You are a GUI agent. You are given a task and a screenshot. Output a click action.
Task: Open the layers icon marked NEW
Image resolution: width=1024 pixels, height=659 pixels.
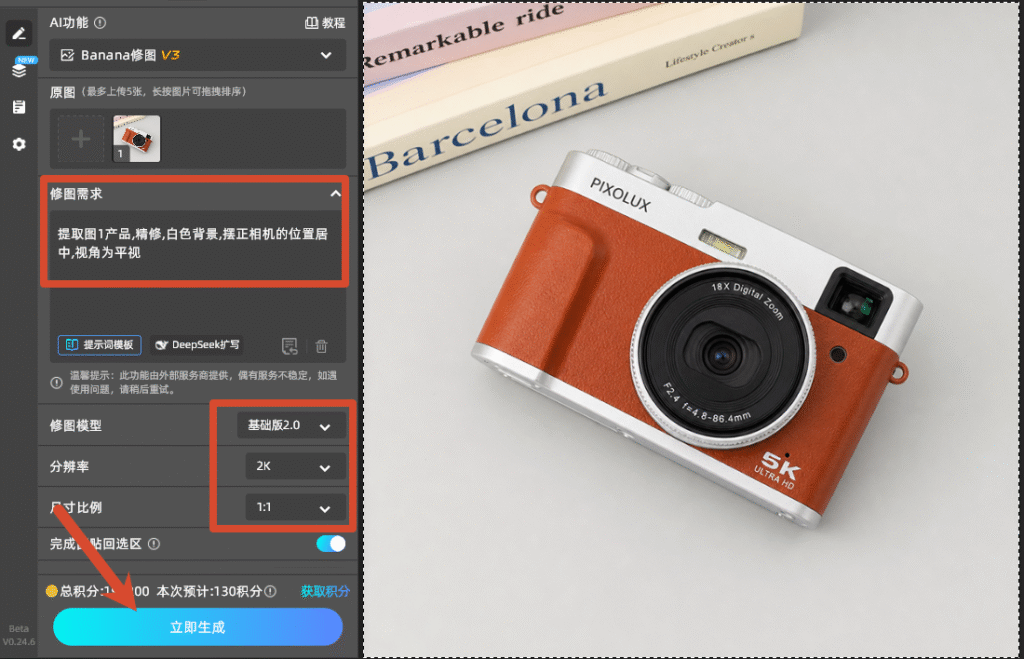pyautogui.click(x=19, y=69)
